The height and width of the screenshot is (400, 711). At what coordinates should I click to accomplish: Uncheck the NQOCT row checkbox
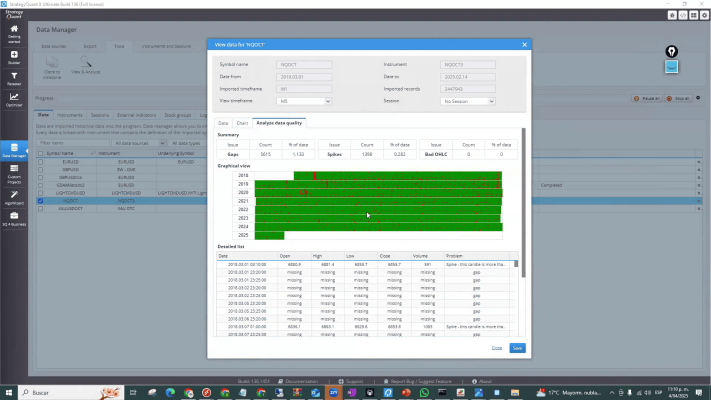coord(41,200)
